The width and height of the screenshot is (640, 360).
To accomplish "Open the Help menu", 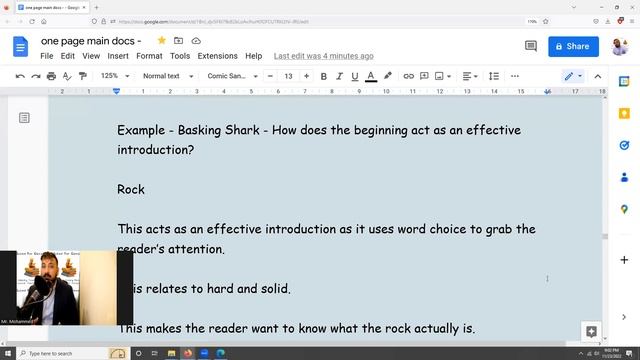I will [253, 56].
